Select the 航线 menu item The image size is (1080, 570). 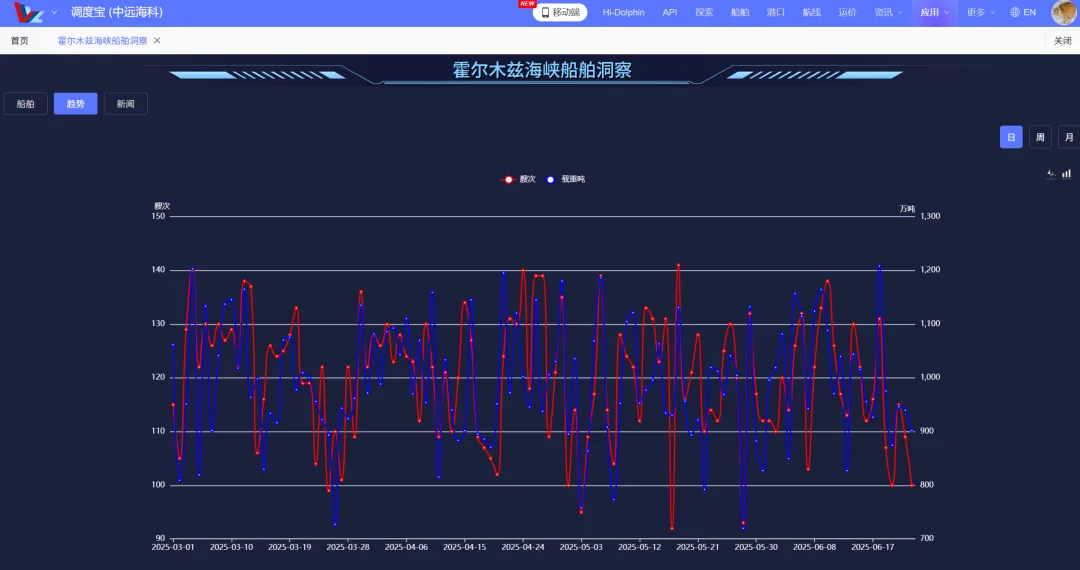click(x=811, y=12)
